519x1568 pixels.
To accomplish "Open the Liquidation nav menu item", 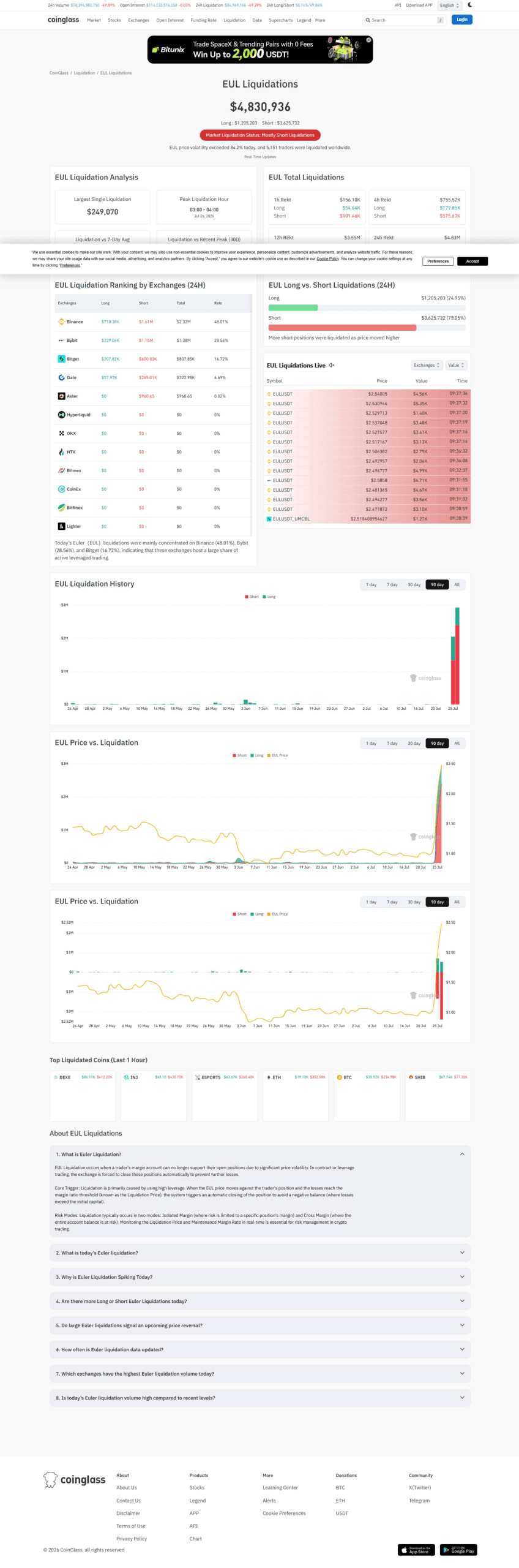I will click(234, 20).
